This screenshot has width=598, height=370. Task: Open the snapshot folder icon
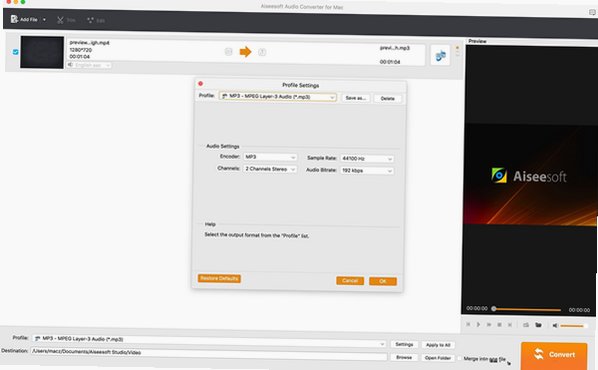coord(538,325)
